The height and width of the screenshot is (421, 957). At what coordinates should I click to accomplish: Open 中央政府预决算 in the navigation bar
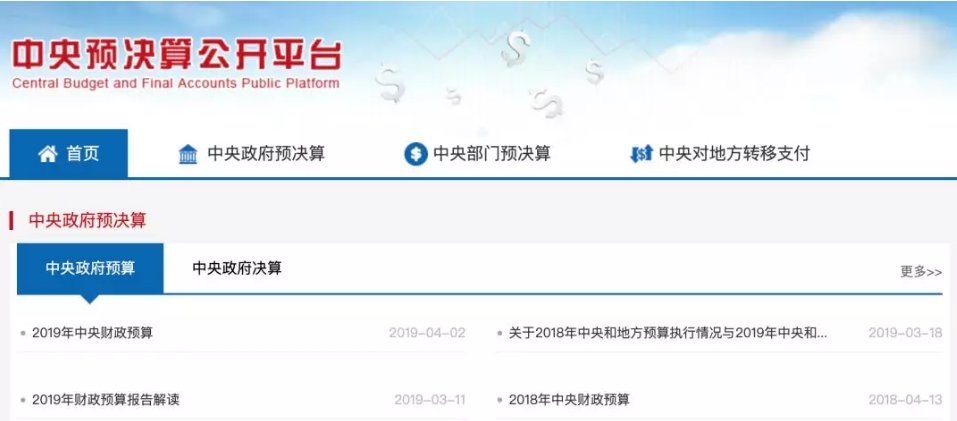coord(266,154)
